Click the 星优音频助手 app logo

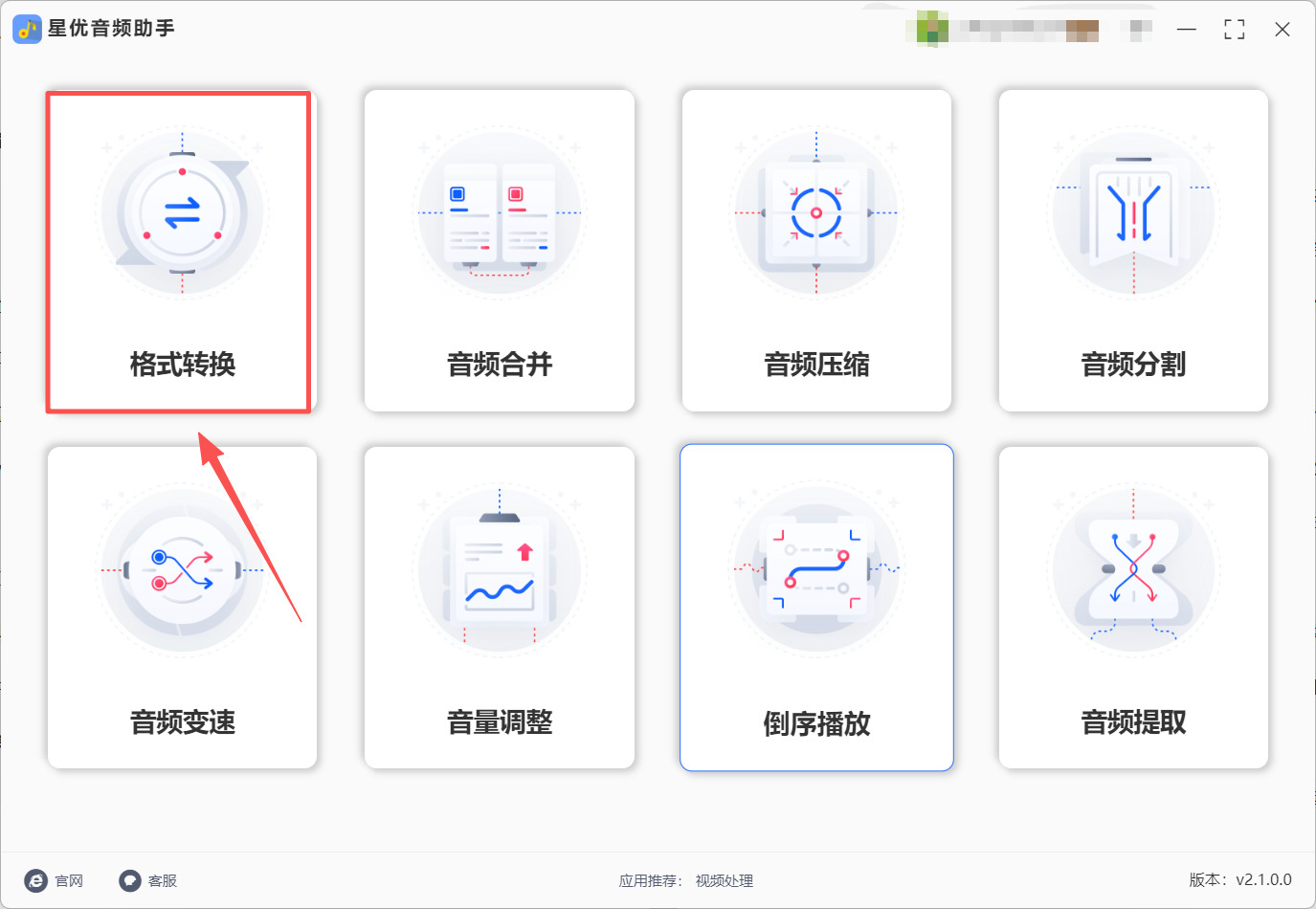click(x=27, y=29)
